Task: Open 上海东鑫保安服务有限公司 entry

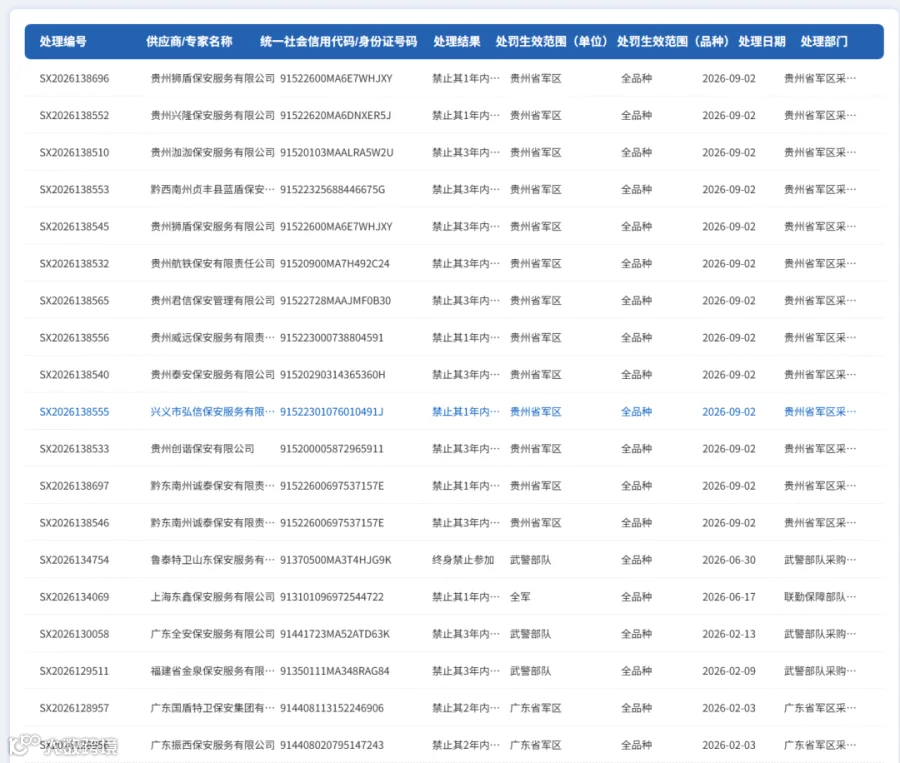Action: pyautogui.click(x=212, y=597)
